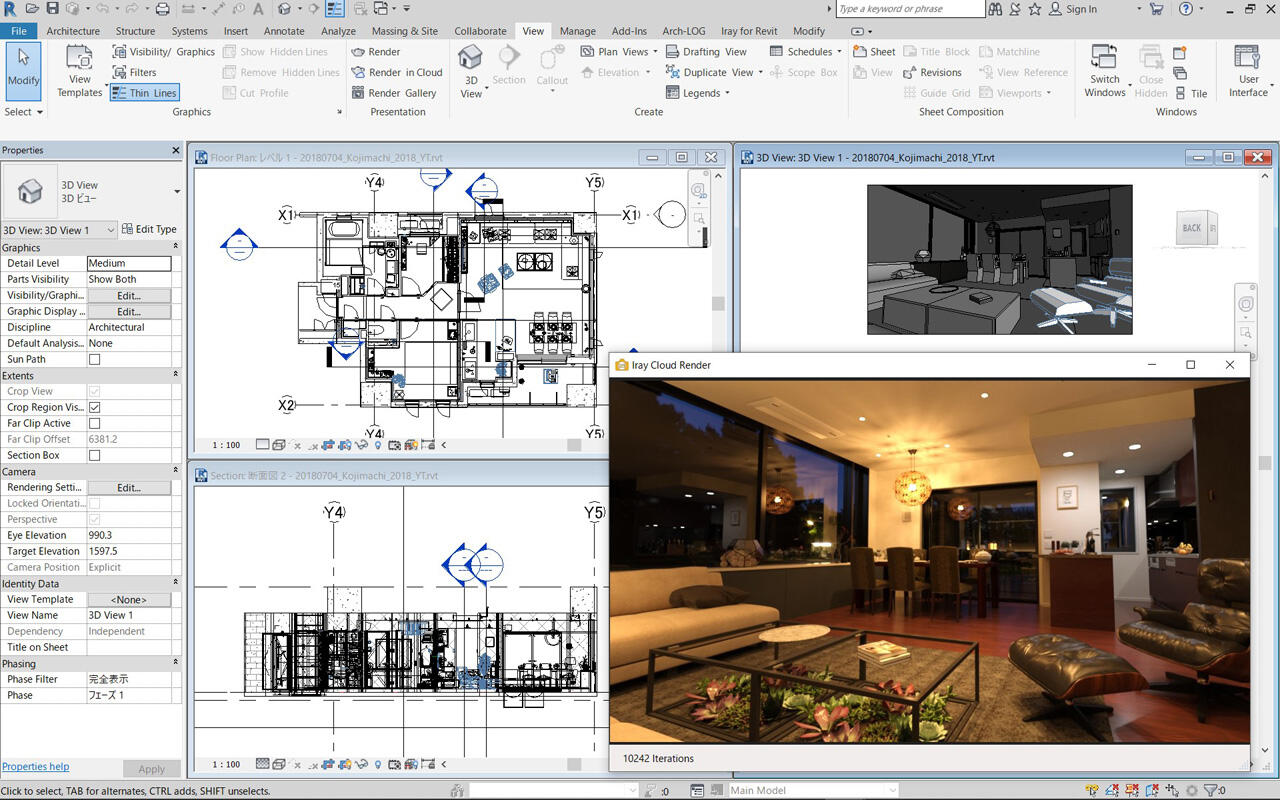Click the ViewCube BACK face

[x=1192, y=228]
